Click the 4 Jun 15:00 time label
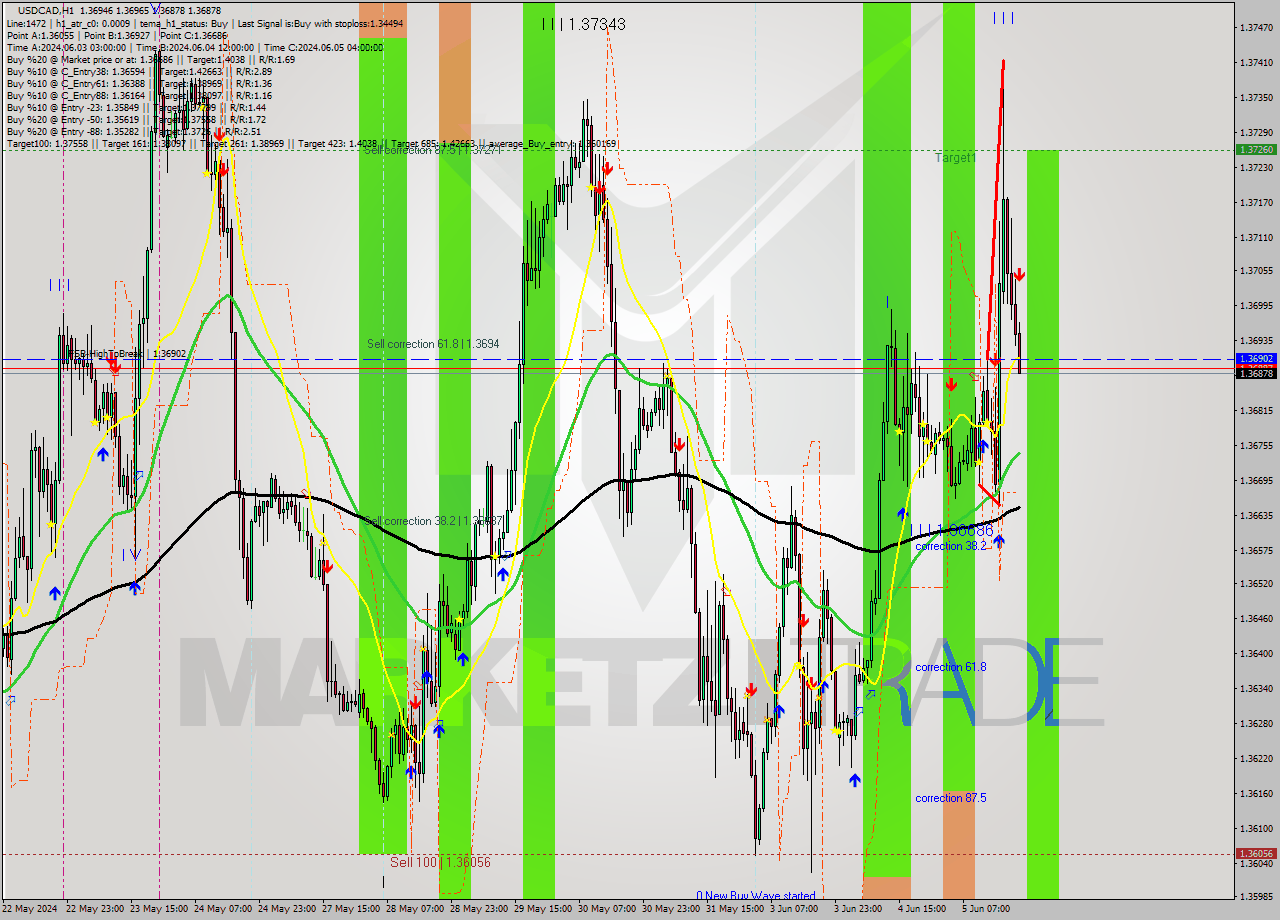Viewport: 1280px width, 920px height. coord(924,909)
